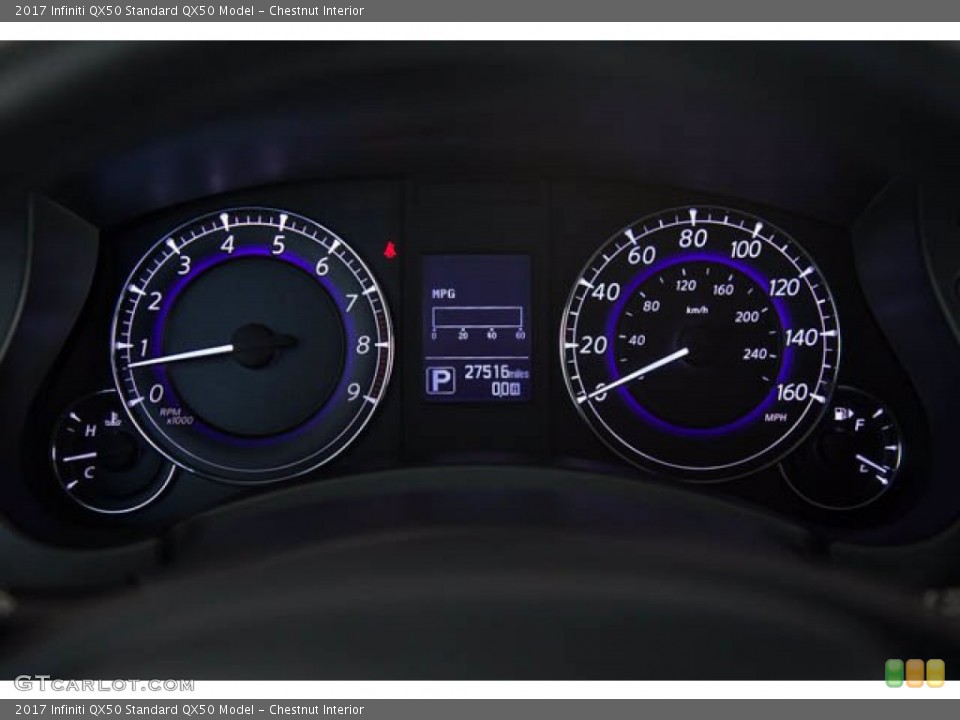Click the MPG label on display
The height and width of the screenshot is (720, 960).
click(443, 294)
